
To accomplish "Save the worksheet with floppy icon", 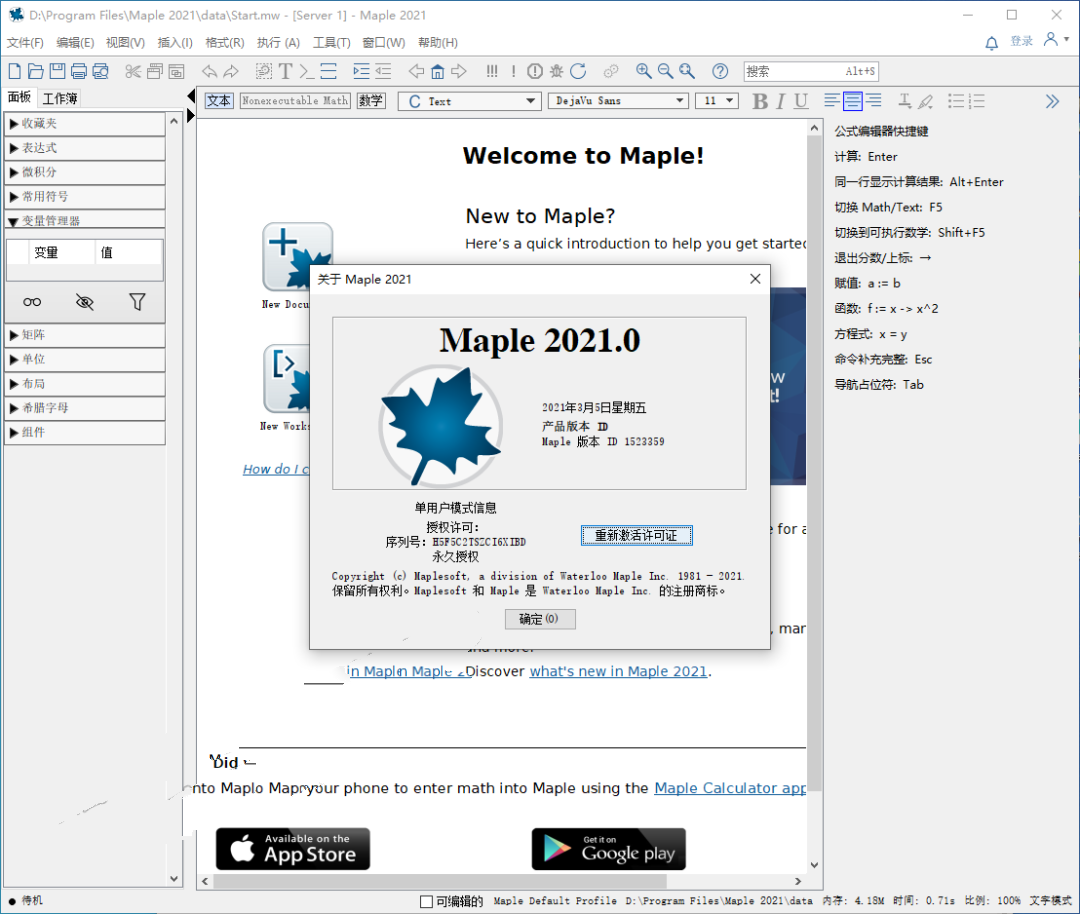I will (x=57, y=71).
